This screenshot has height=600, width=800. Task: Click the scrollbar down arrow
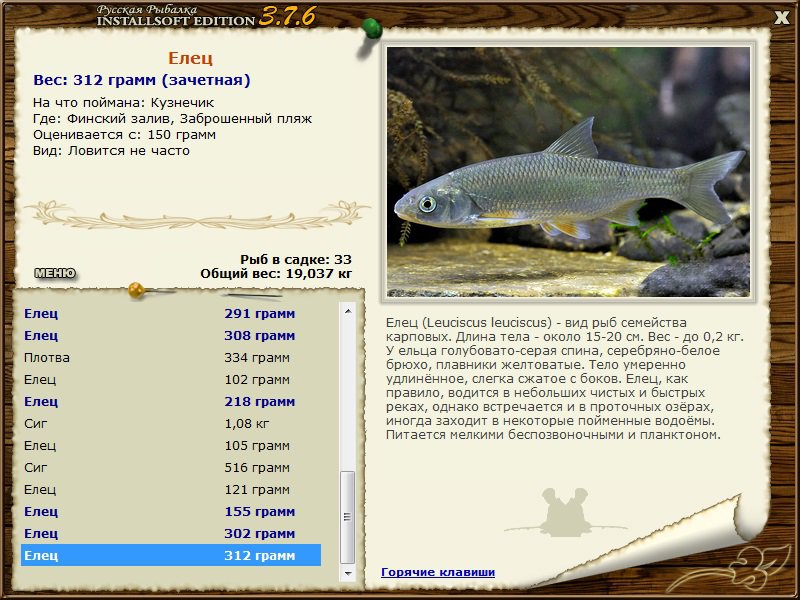(x=348, y=573)
